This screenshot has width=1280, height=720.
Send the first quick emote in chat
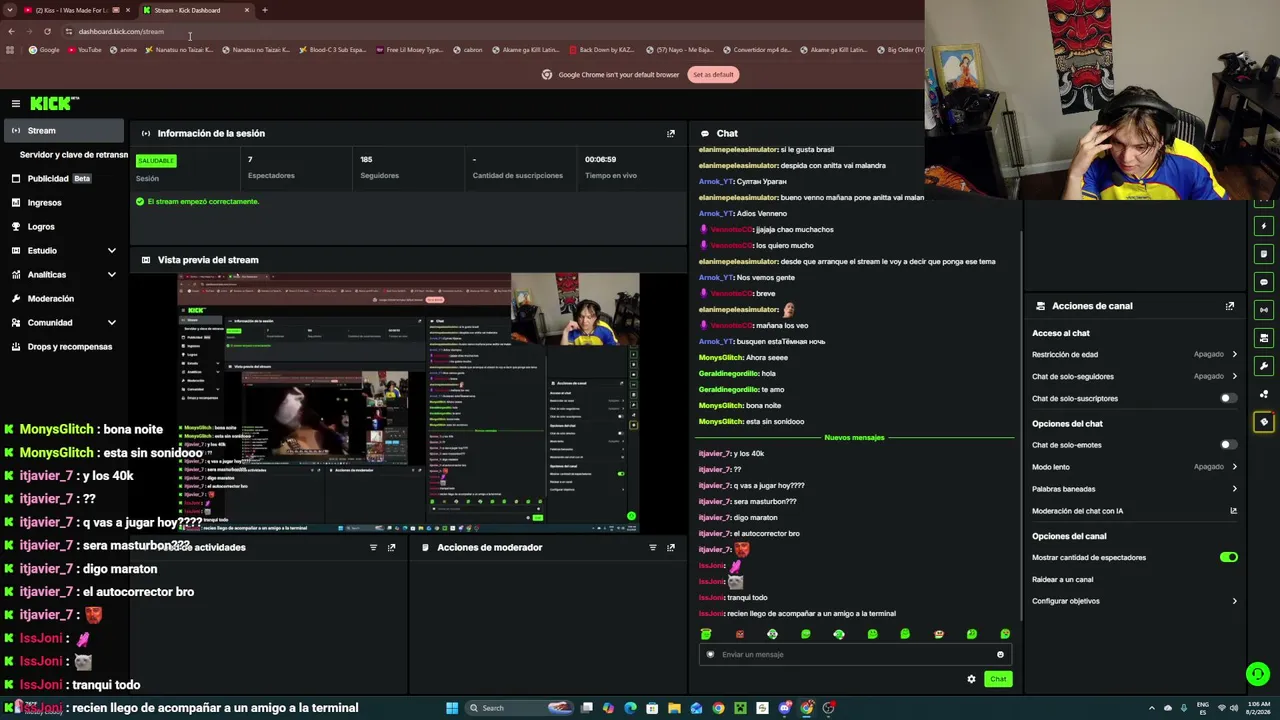pos(706,634)
